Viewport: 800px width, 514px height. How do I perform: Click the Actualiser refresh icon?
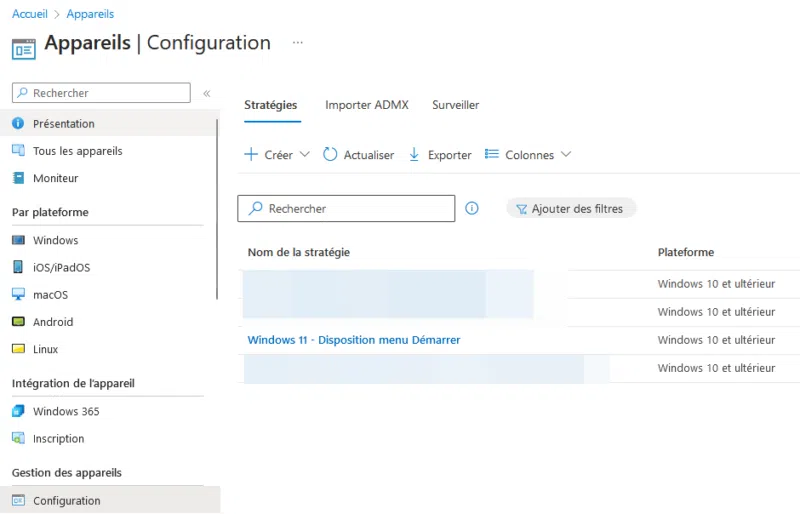coord(330,154)
